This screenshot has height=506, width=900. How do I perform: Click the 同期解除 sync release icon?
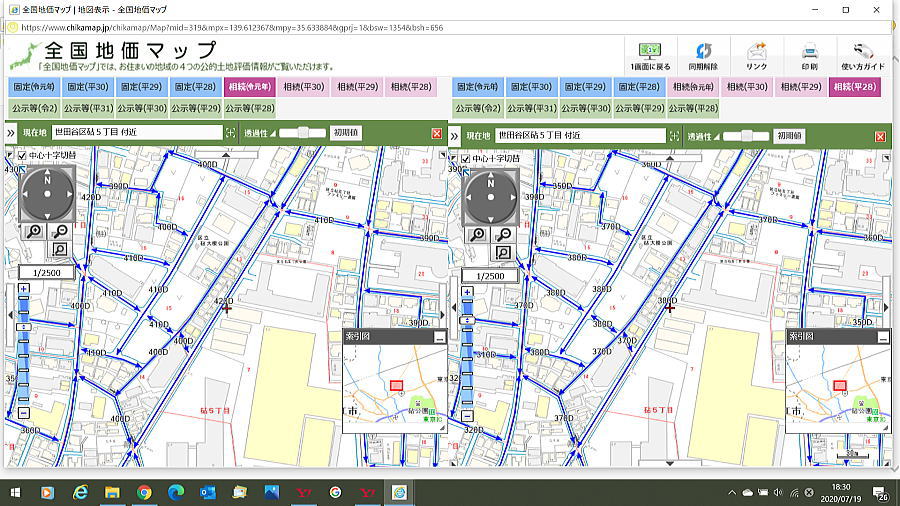click(x=703, y=56)
